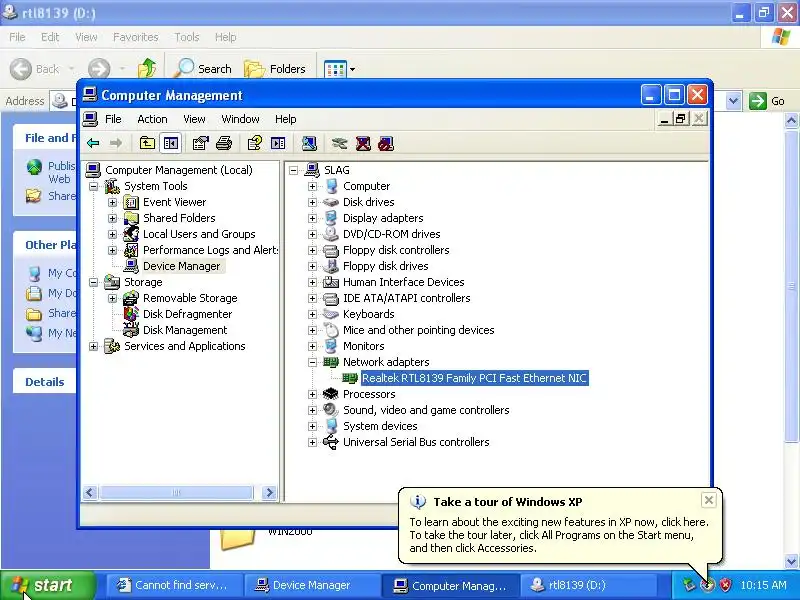Viewport: 800px width, 600px height.
Task: Click the taskbar clock showing 10:15 AM
Action: 763,585
